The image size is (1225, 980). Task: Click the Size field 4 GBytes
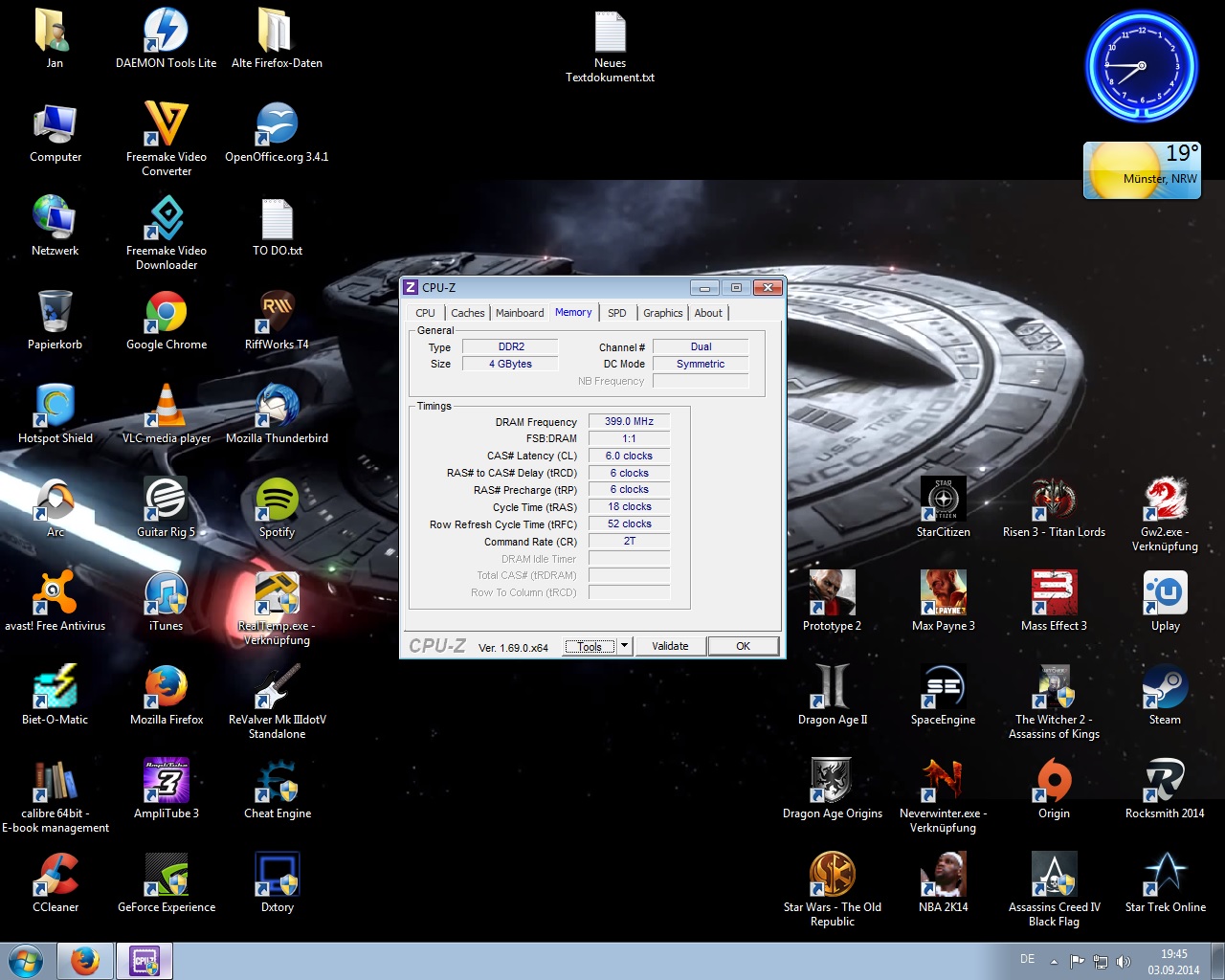511,364
